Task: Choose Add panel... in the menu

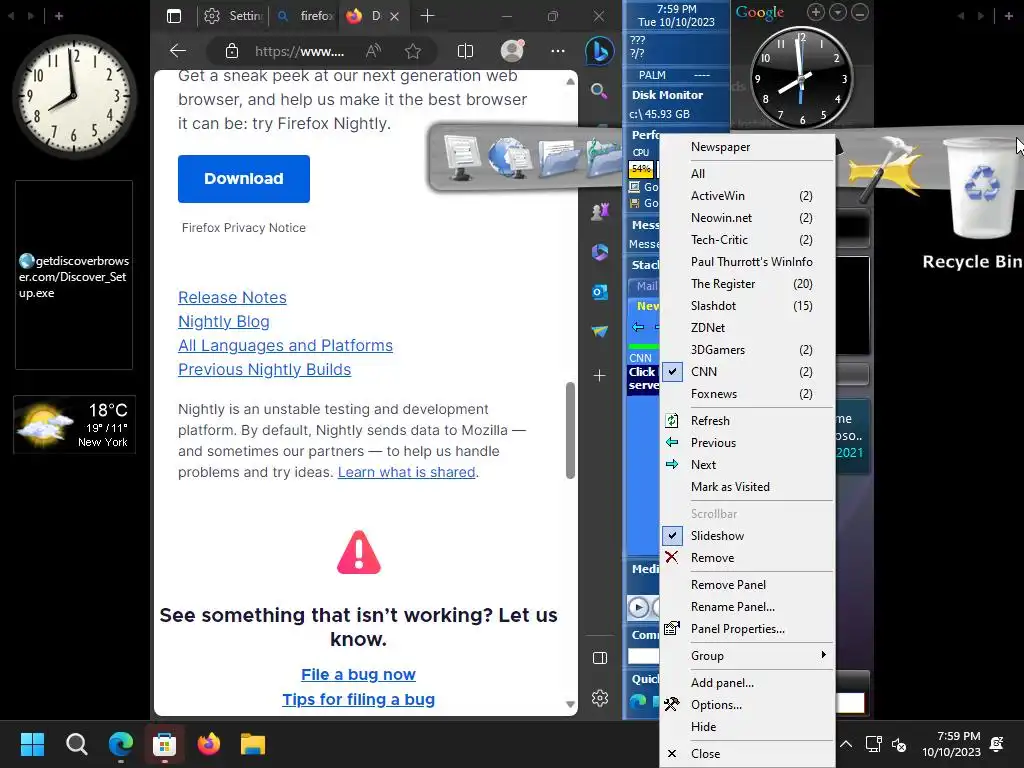Action: click(748, 682)
